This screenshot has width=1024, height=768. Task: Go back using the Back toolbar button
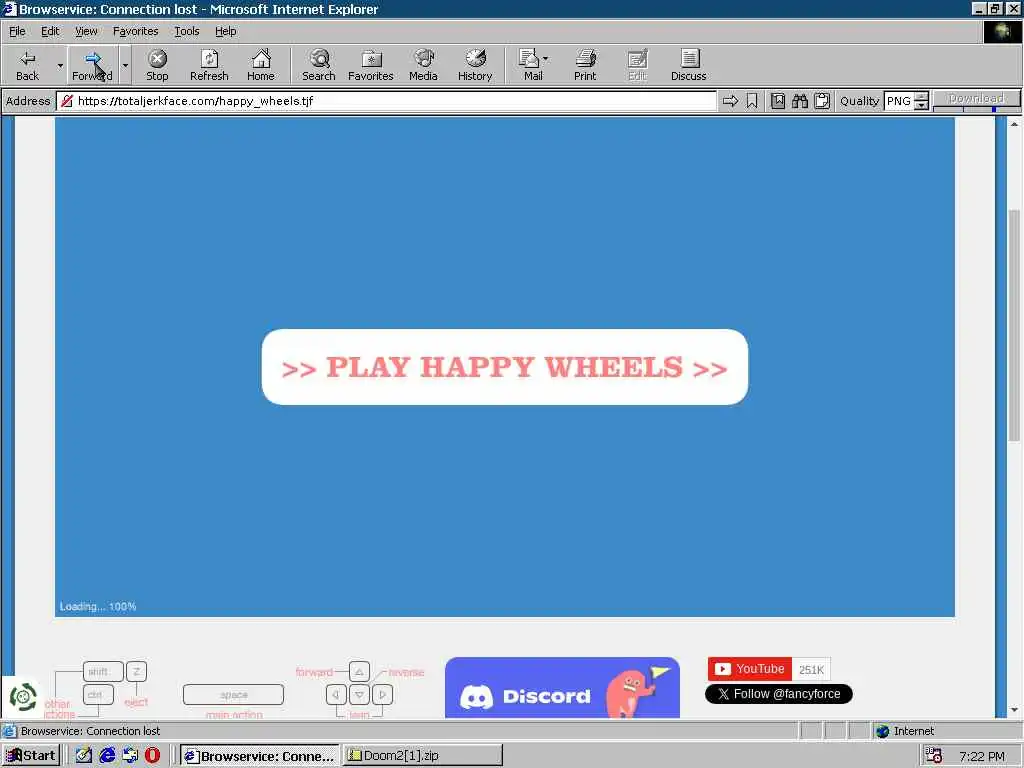point(27,65)
